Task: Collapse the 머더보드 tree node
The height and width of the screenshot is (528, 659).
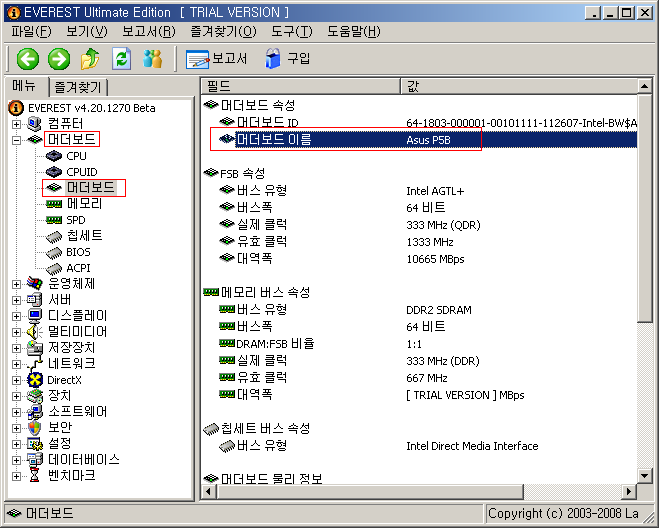Action: pyautogui.click(x=16, y=140)
